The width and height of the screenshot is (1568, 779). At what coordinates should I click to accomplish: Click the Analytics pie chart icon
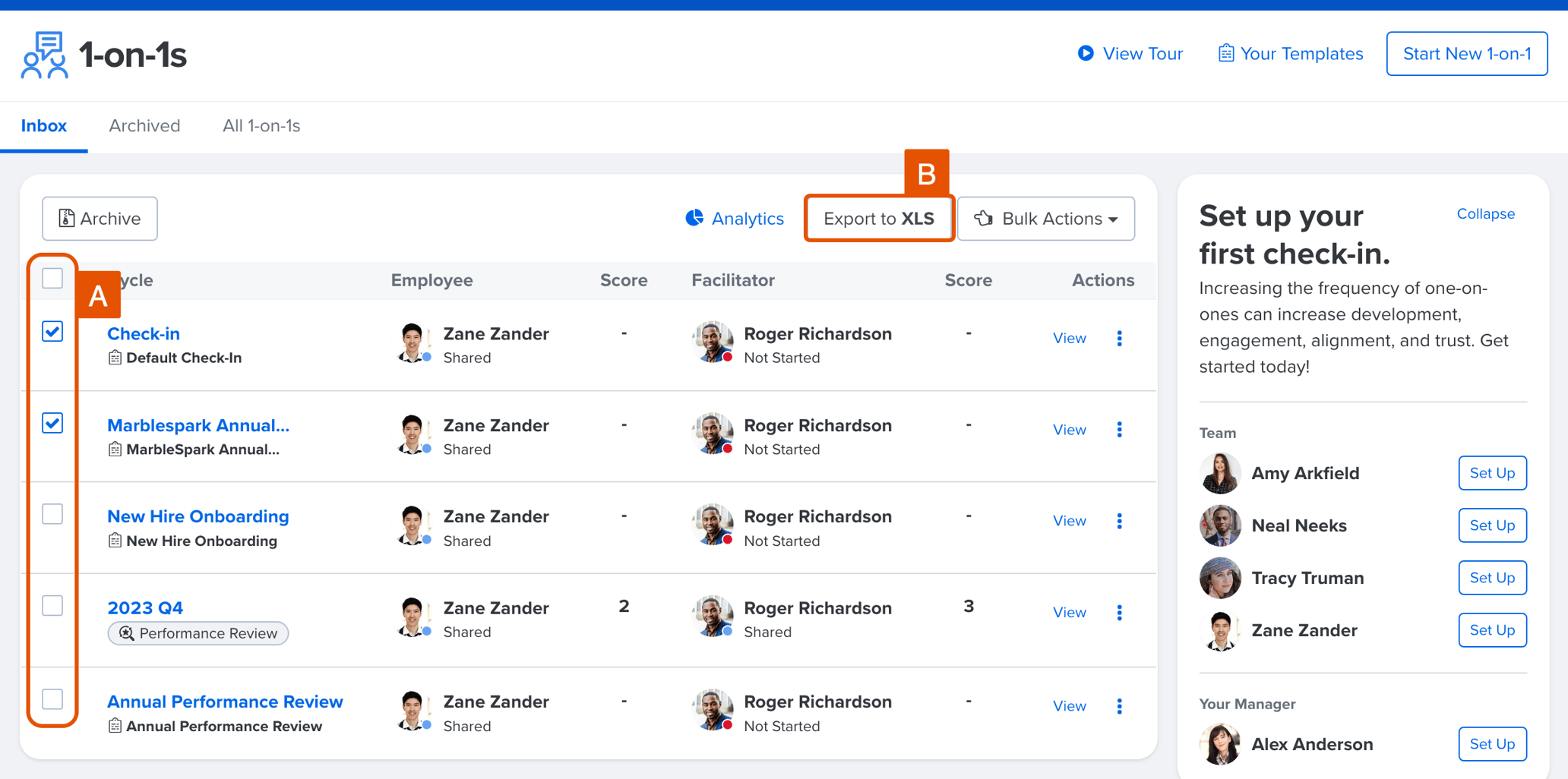(x=694, y=219)
